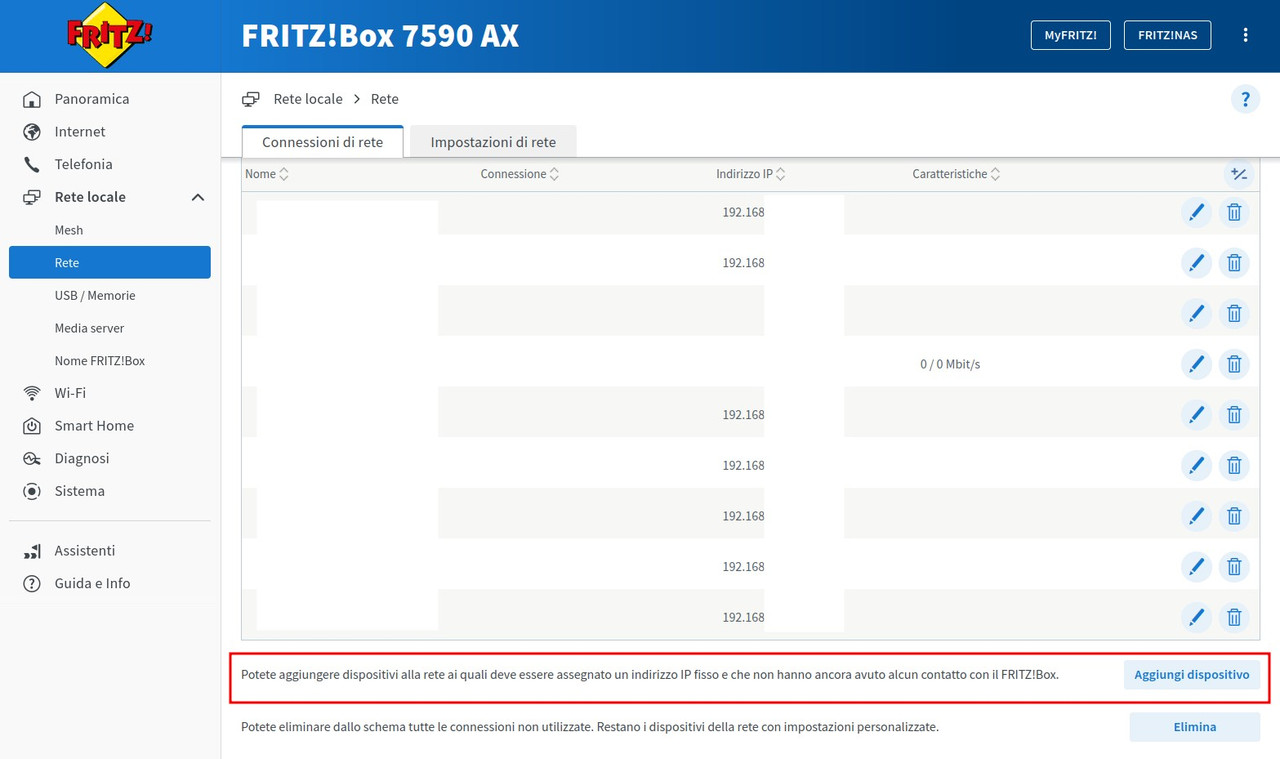Delete the device in the fifth table row

(x=1234, y=415)
